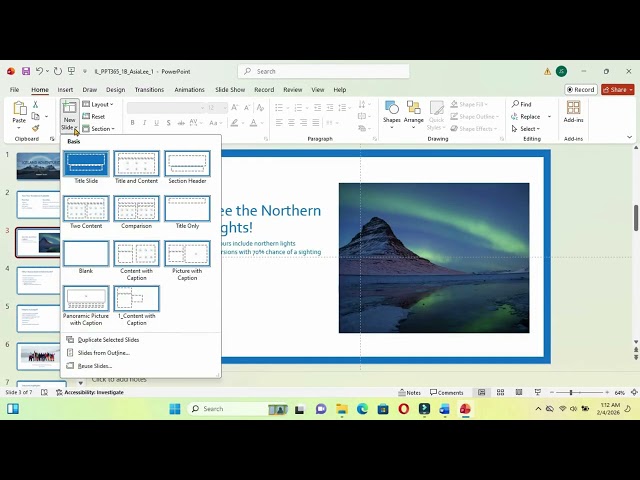Open the Transitions tab
Screen dimensions: 640x480
click(x=149, y=89)
